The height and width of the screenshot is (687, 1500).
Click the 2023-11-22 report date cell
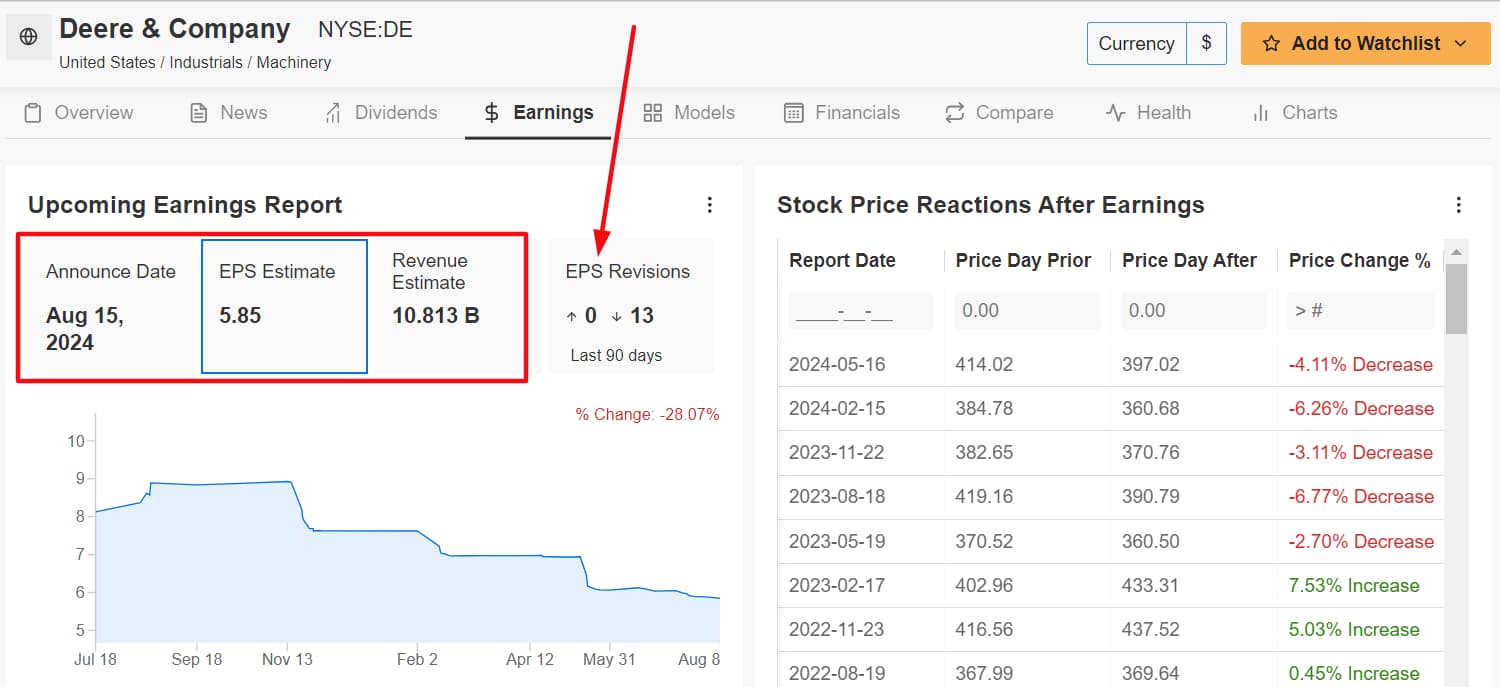click(x=837, y=453)
